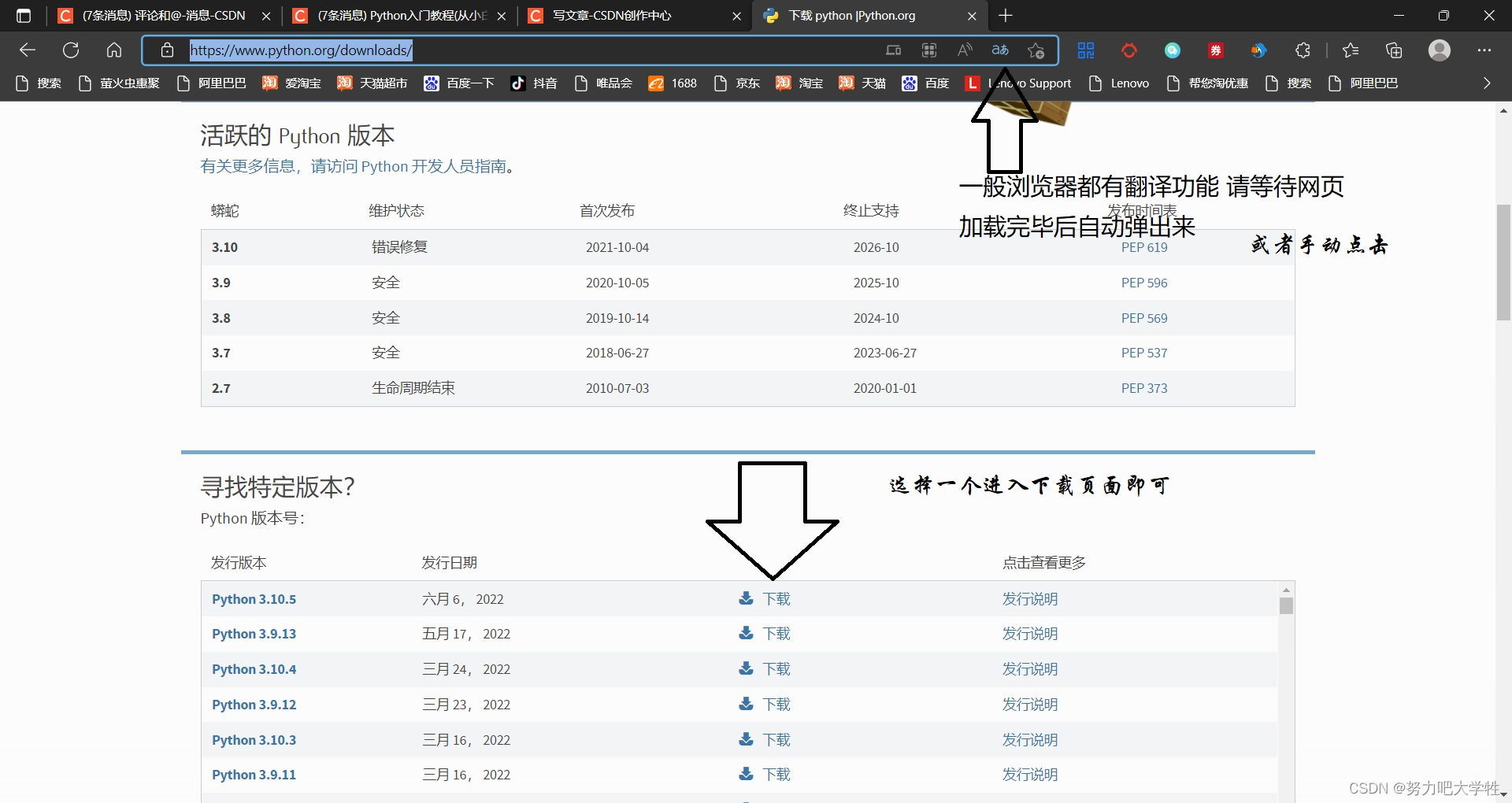Click download icon for Python 3.9.11
Screen dimensions: 1512x803
click(746, 774)
